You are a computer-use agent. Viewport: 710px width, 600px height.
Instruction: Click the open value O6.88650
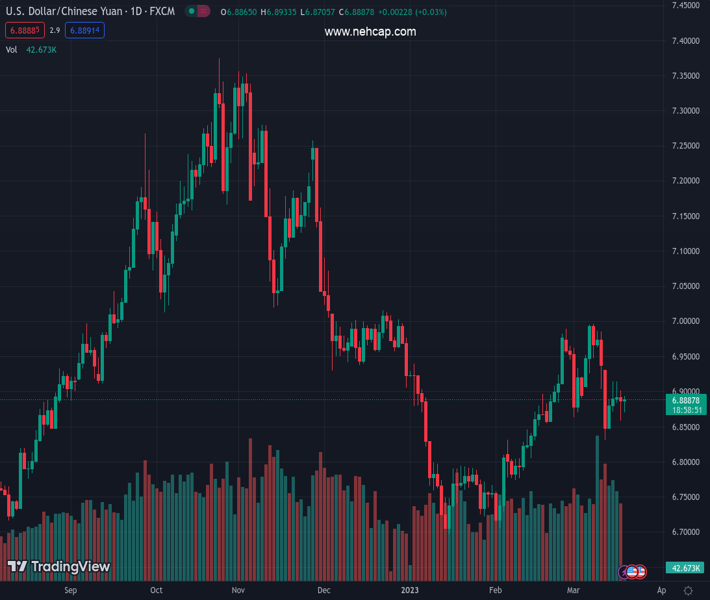click(x=239, y=12)
